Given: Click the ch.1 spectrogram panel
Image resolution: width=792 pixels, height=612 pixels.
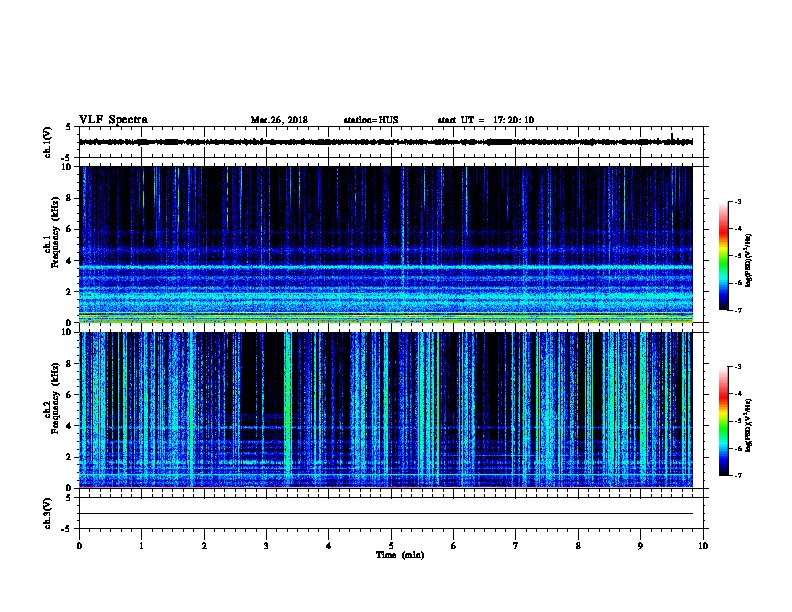Looking at the screenshot, I should pos(386,244).
